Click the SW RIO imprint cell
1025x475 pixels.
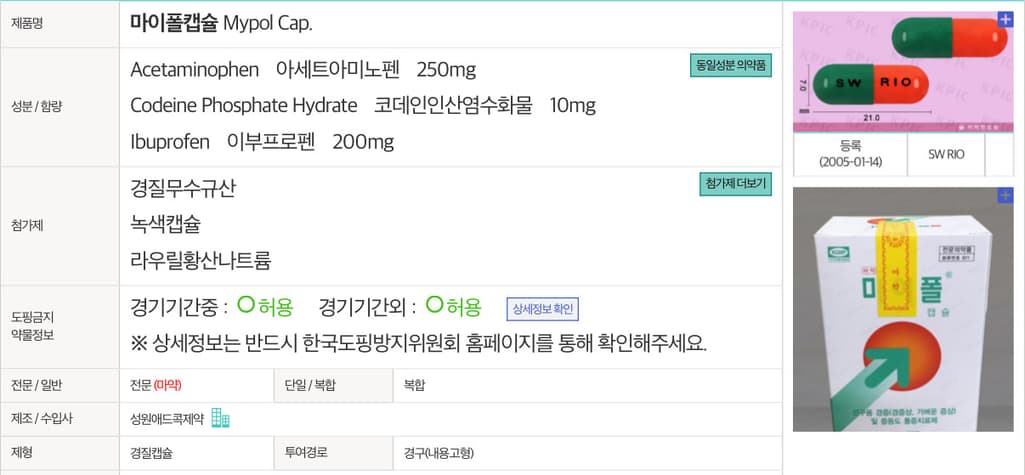(x=946, y=154)
